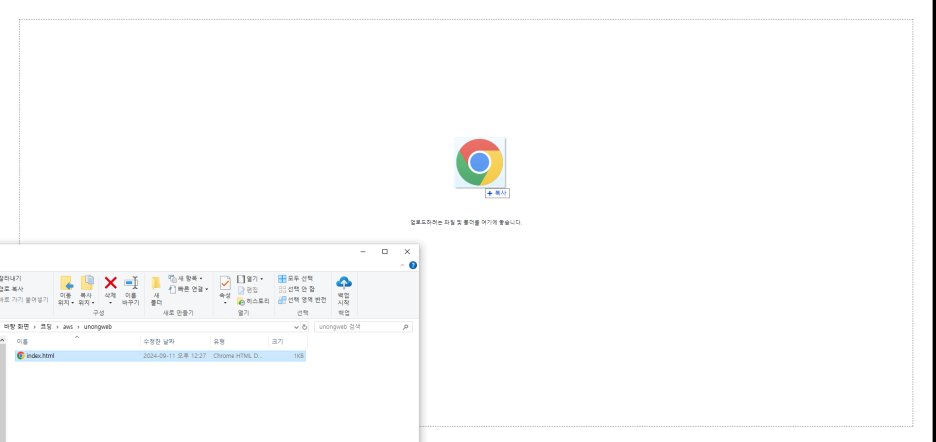
Task: Collapse the ribbon with the chevron
Action: point(402,265)
